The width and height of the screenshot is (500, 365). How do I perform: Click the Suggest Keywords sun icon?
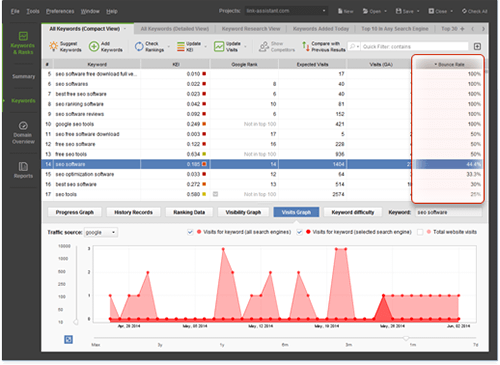tap(53, 46)
